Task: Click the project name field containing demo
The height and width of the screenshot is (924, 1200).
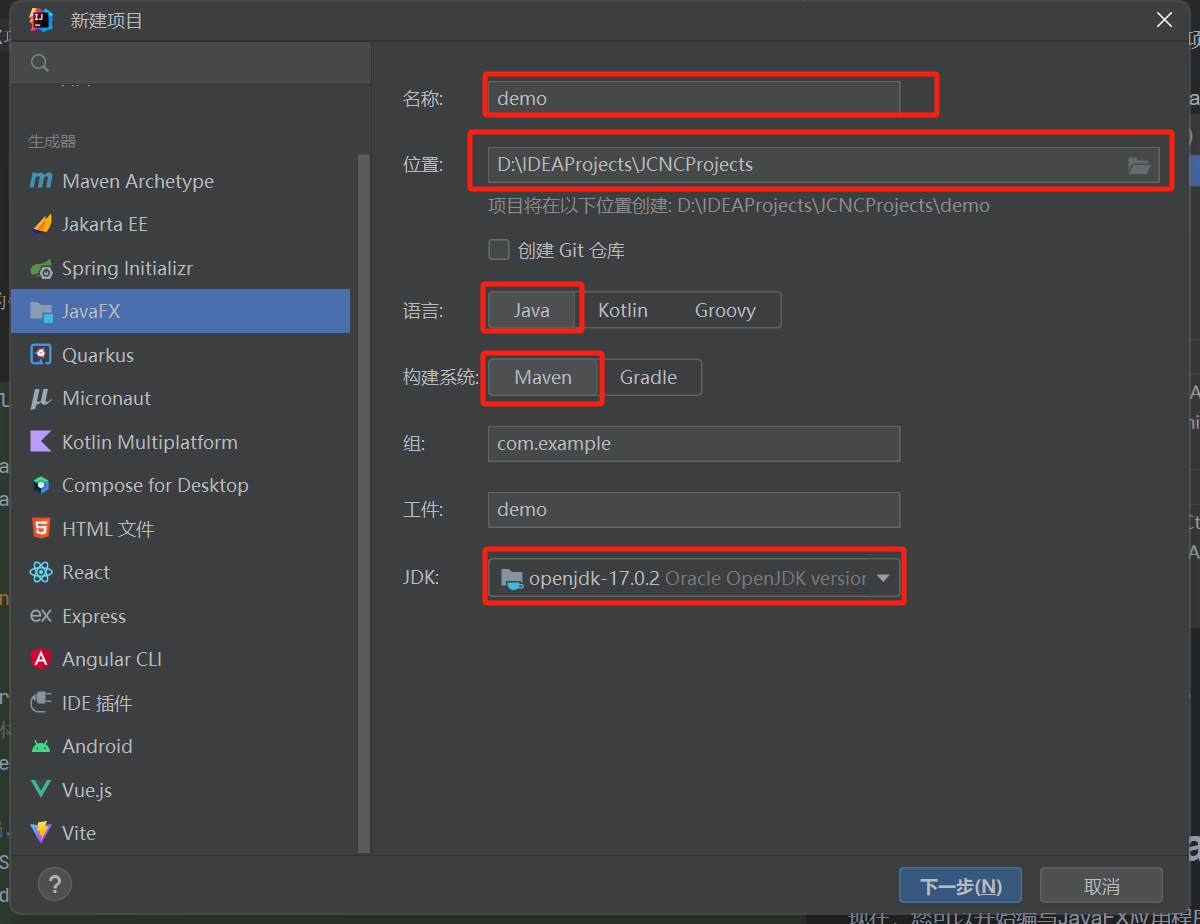Action: click(693, 98)
